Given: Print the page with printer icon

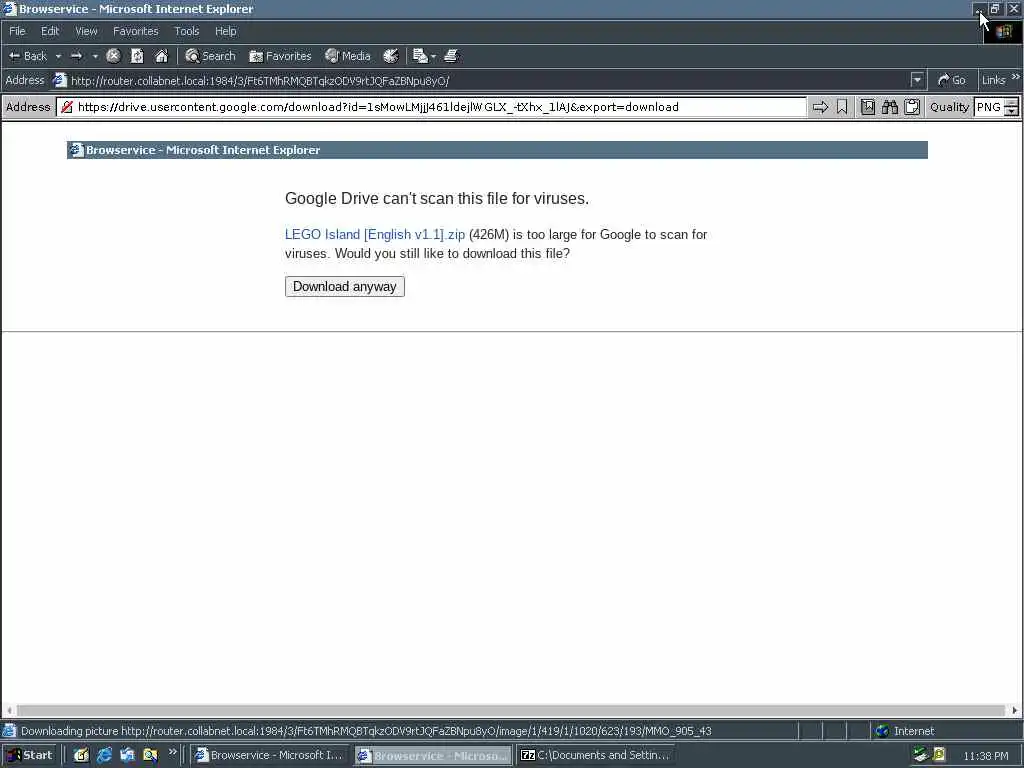Looking at the screenshot, I should [x=451, y=56].
